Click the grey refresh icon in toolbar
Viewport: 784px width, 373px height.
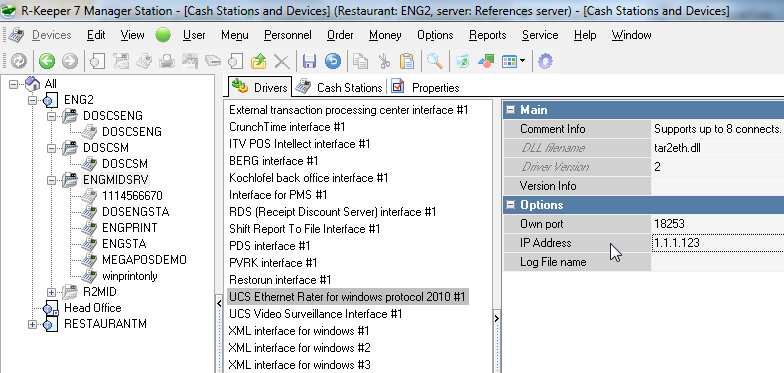click(18, 61)
